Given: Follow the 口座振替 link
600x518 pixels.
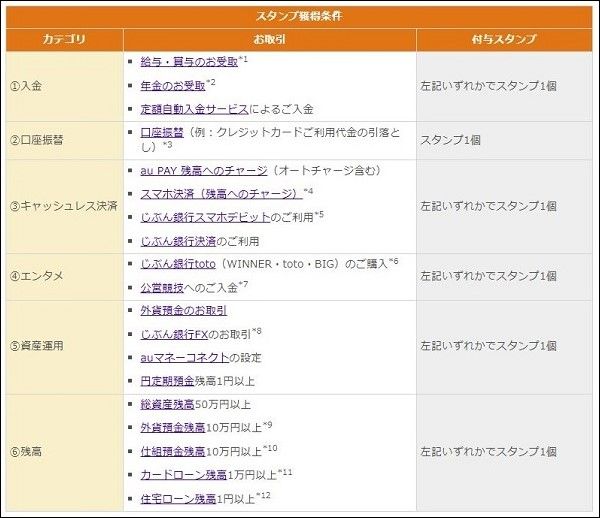Looking at the screenshot, I should (162, 133).
